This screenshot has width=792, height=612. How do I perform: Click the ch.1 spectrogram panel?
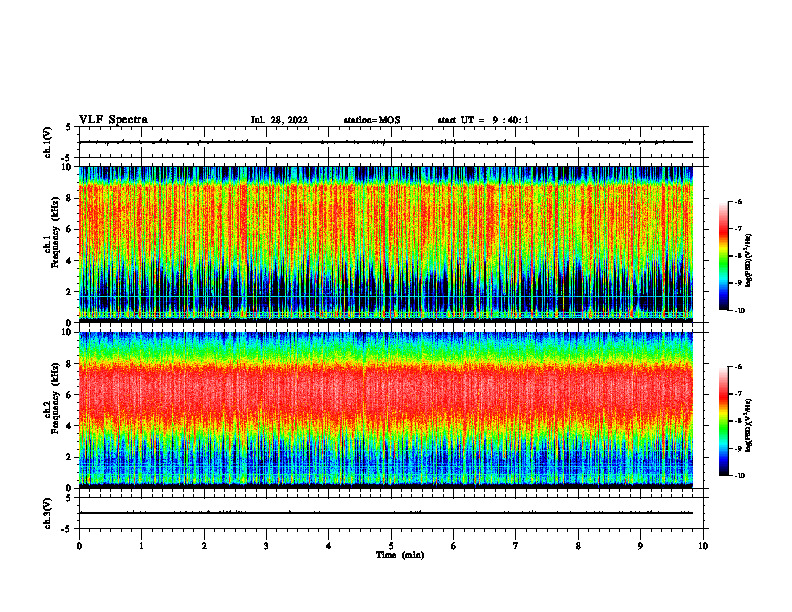[x=386, y=244]
